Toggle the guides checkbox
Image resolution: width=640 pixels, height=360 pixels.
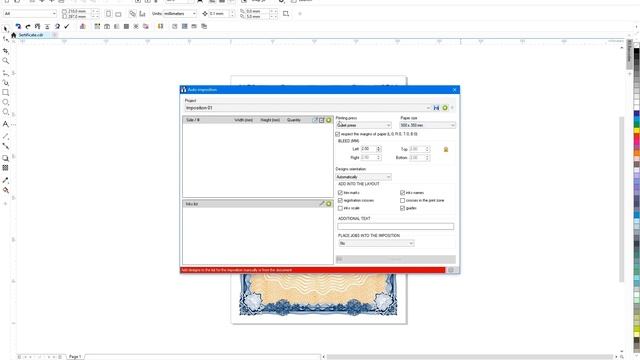pyautogui.click(x=402, y=208)
